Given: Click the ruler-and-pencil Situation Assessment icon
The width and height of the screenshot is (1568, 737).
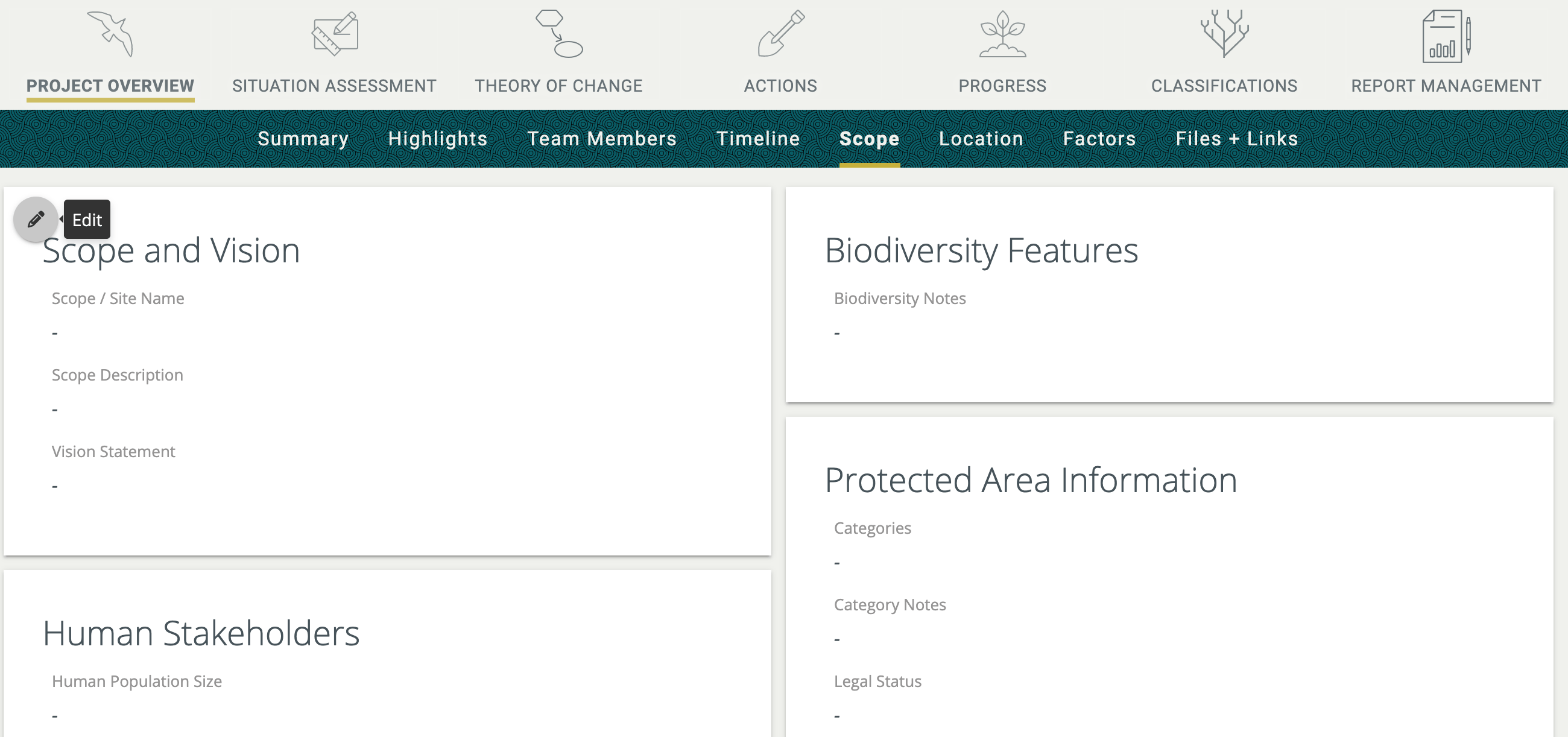Looking at the screenshot, I should click(335, 34).
